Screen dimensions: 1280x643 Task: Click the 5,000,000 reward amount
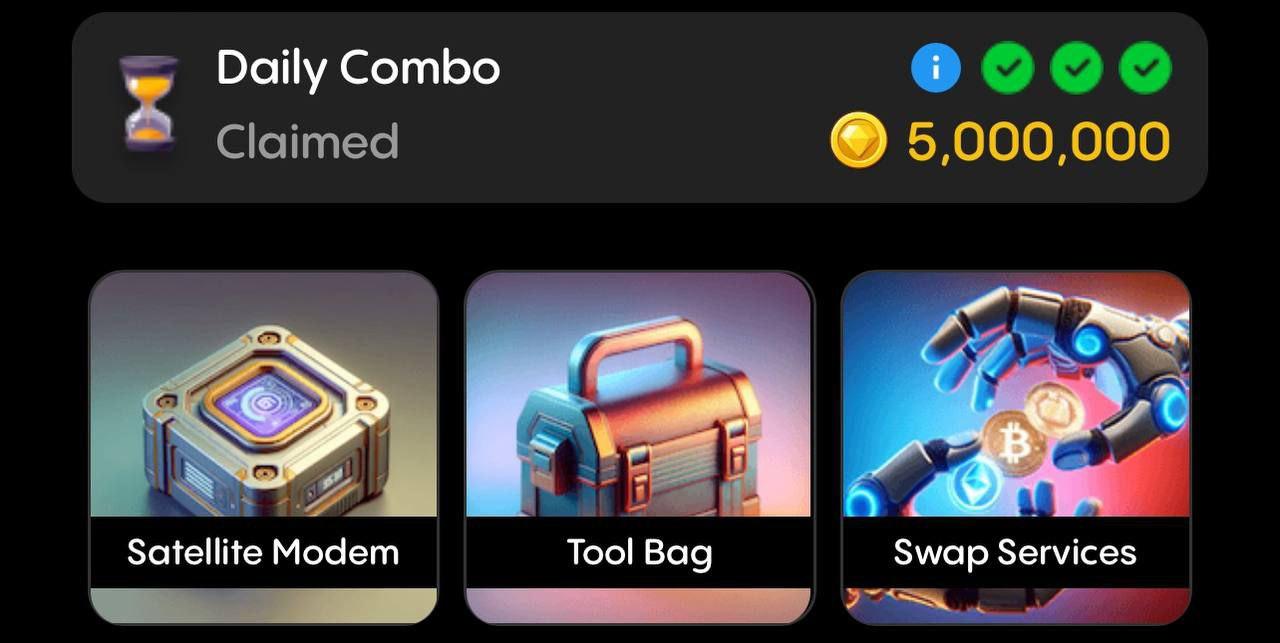tap(1038, 141)
